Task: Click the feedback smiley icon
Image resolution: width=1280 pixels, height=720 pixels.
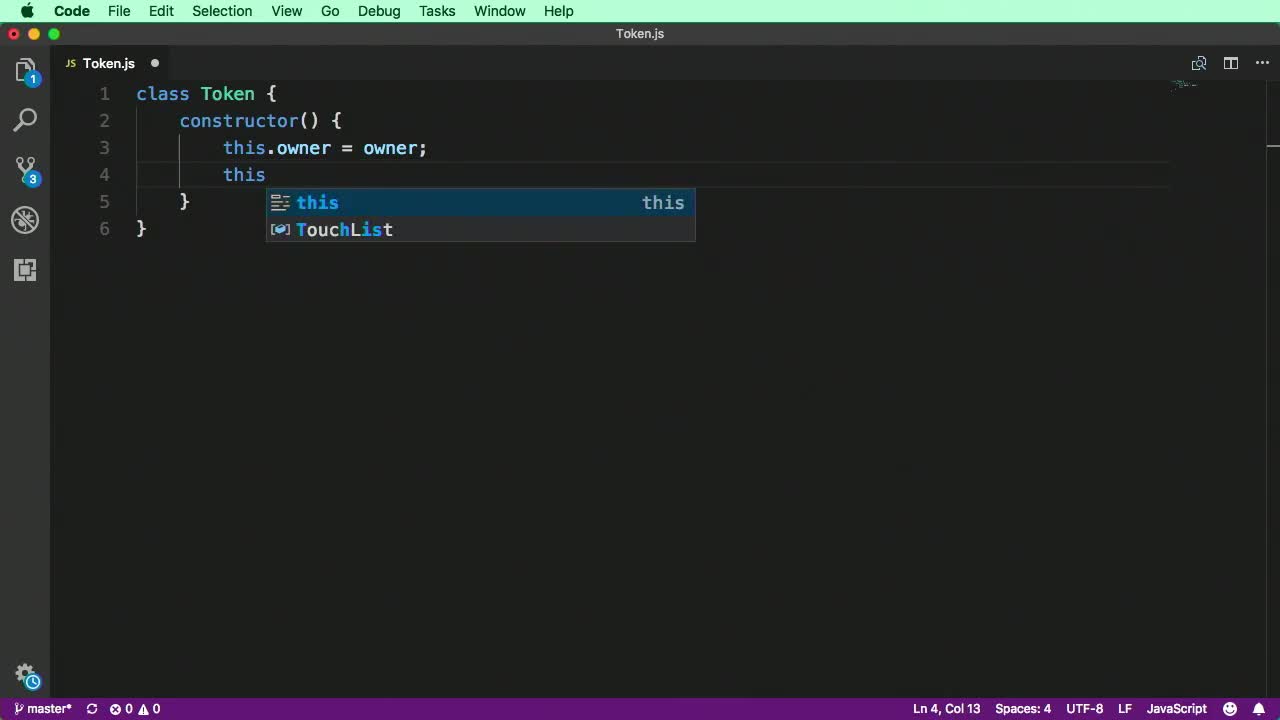Action: [1230, 709]
